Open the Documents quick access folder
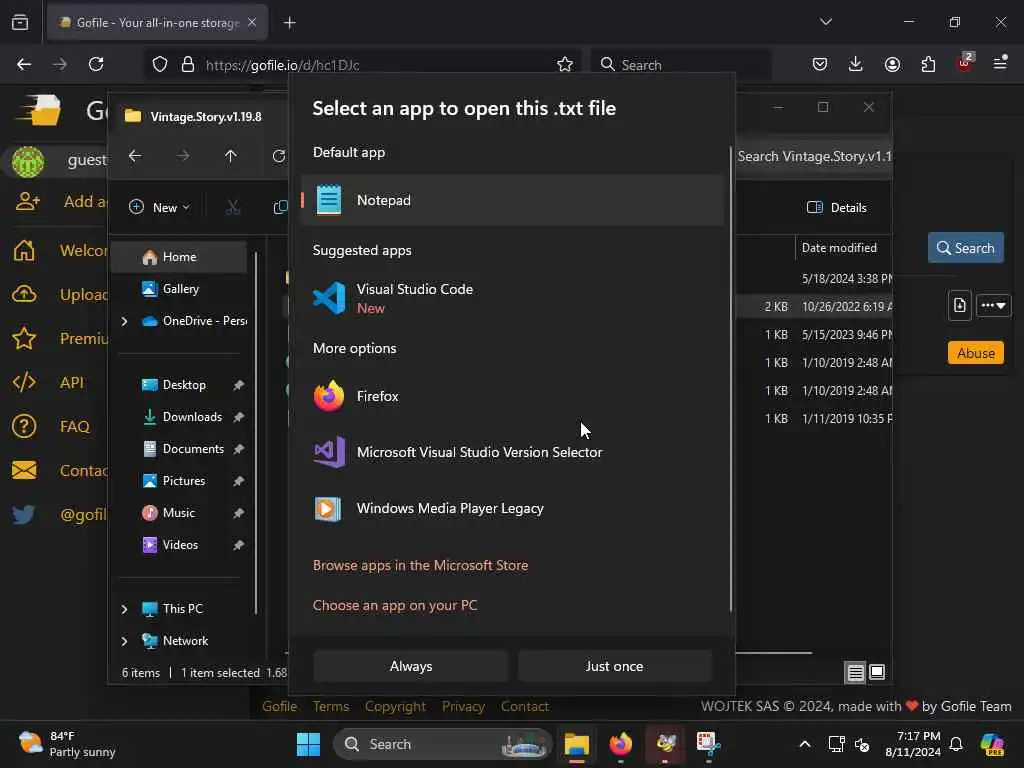 coord(193,449)
